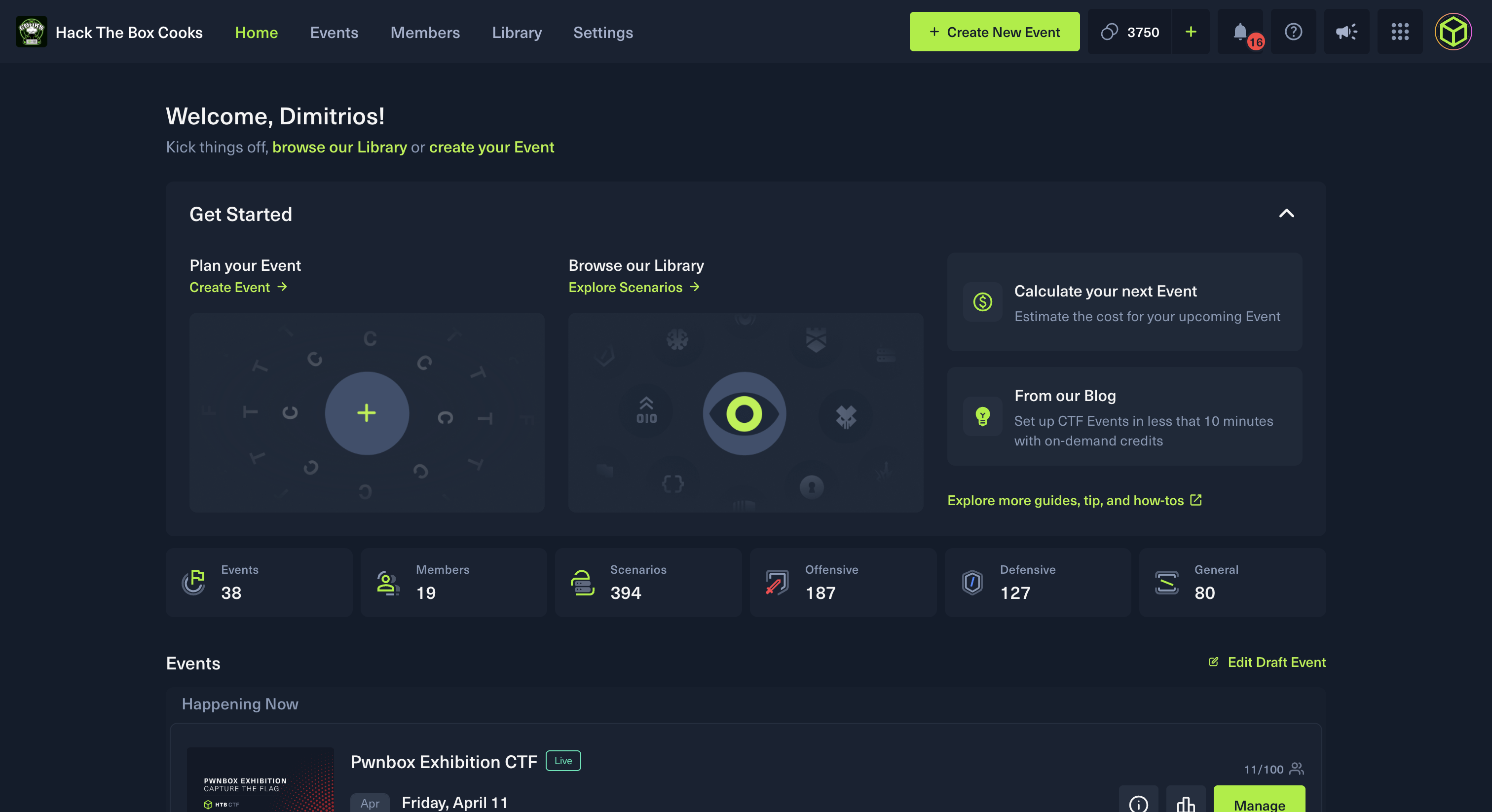Click the eye icon in Browse our Library

click(x=744, y=413)
